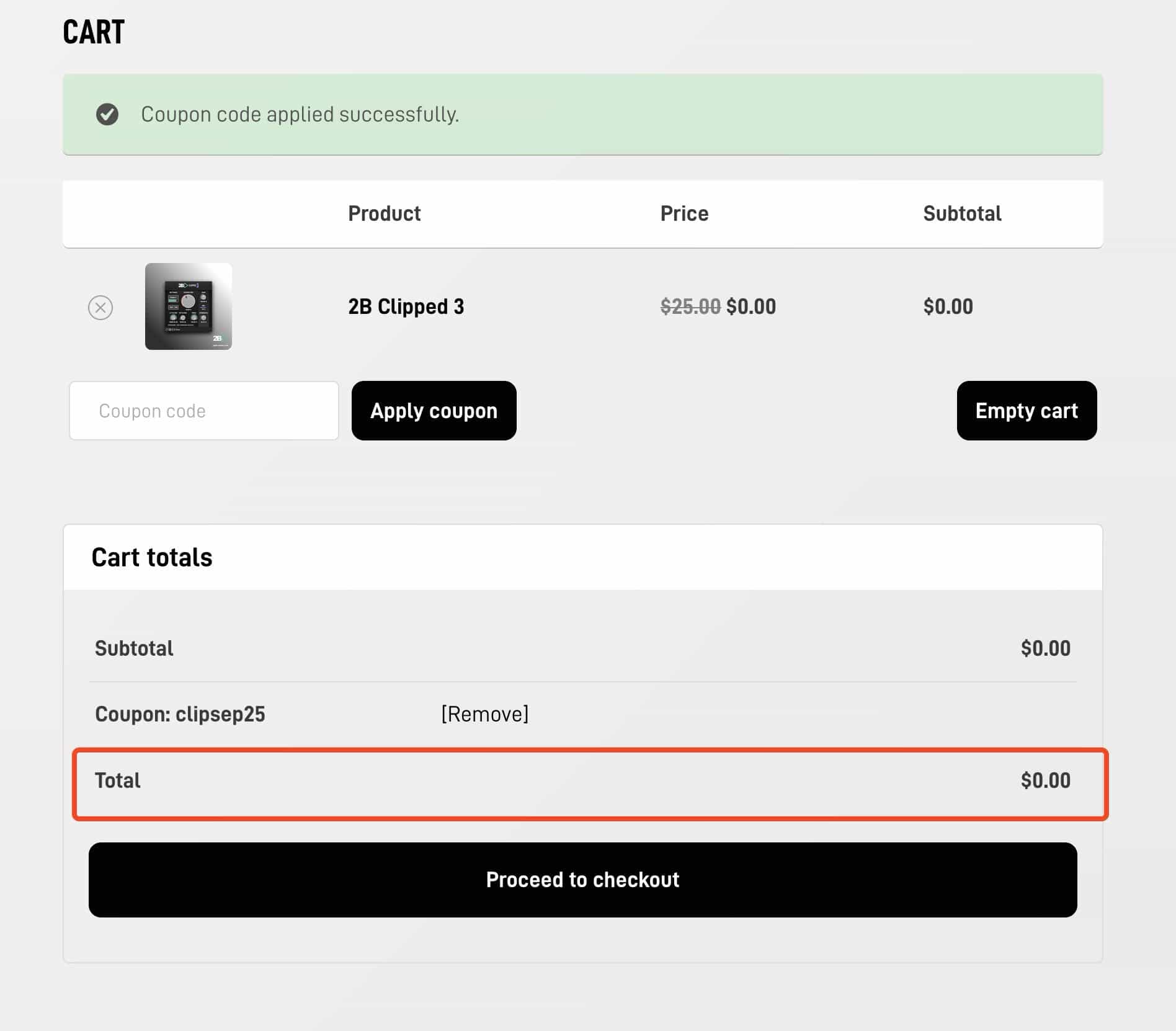Click the $0.00 amount in Total row
Screen dimensions: 1176x1031
[1045, 780]
